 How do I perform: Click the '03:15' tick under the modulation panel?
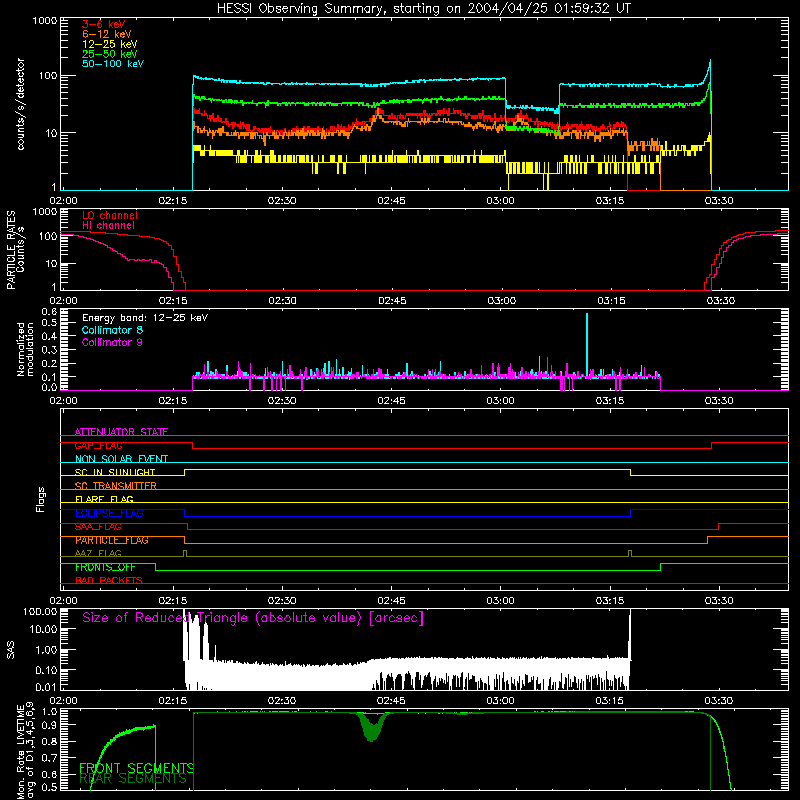pyautogui.click(x=610, y=401)
